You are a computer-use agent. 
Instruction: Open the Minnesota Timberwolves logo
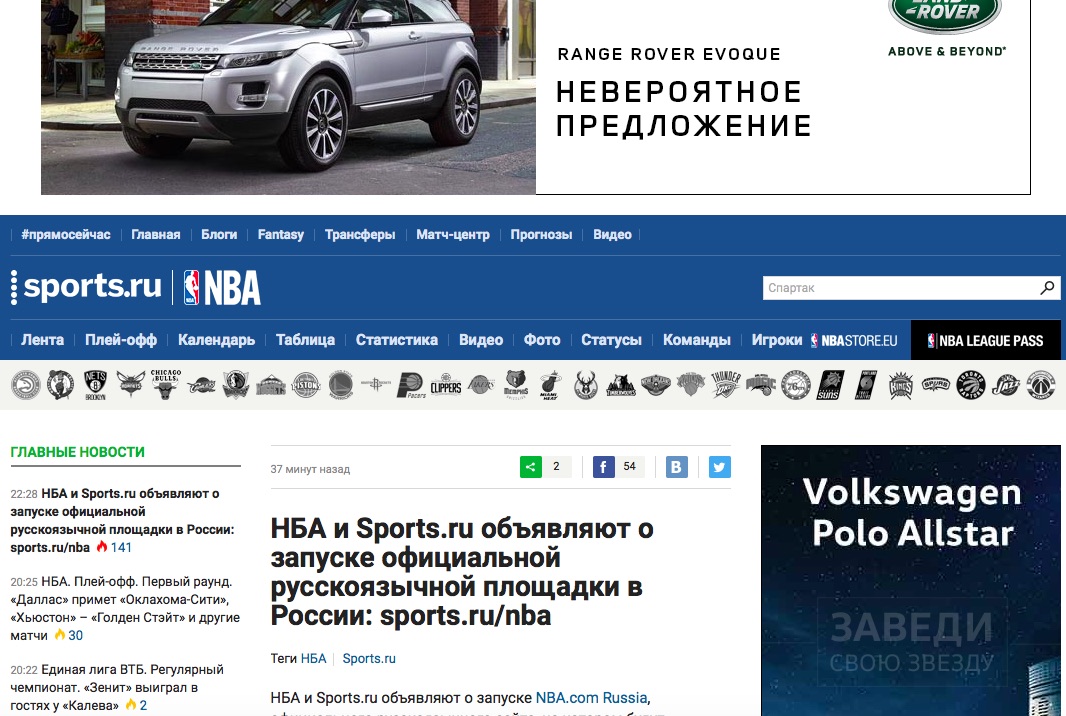coord(621,385)
